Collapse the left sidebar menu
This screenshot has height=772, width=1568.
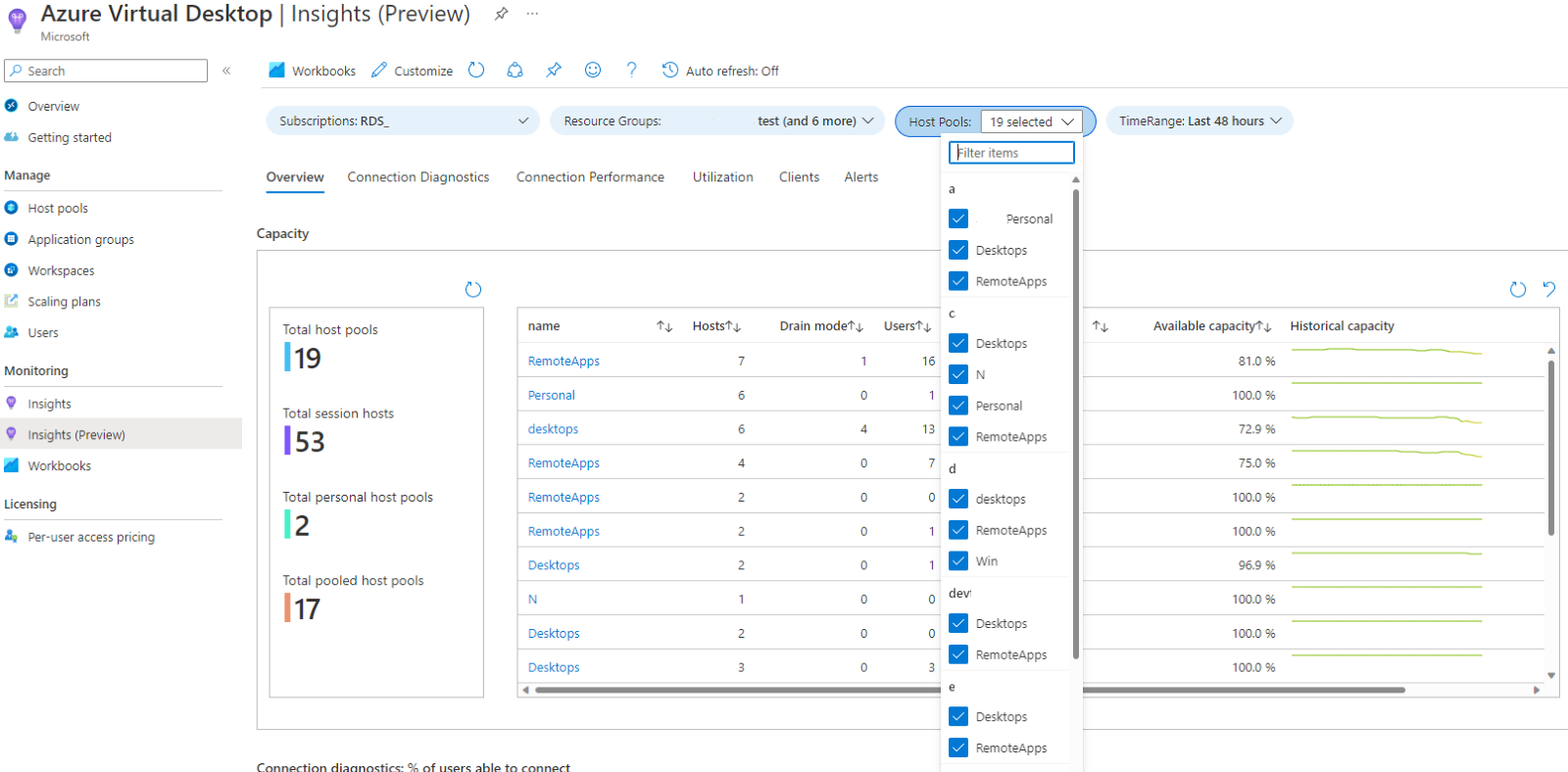[226, 71]
